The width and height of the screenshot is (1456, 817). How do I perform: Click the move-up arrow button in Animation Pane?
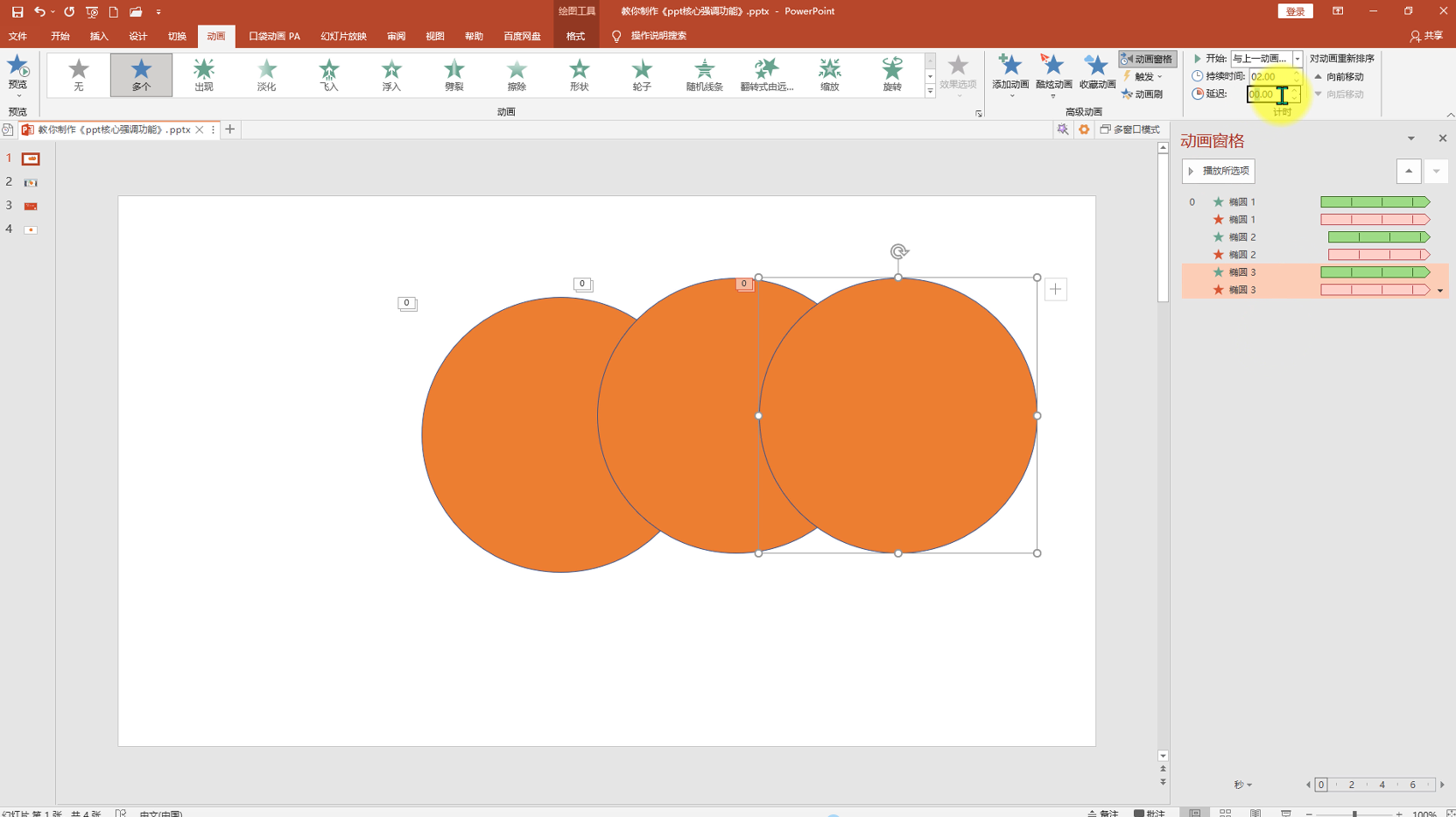point(1409,171)
